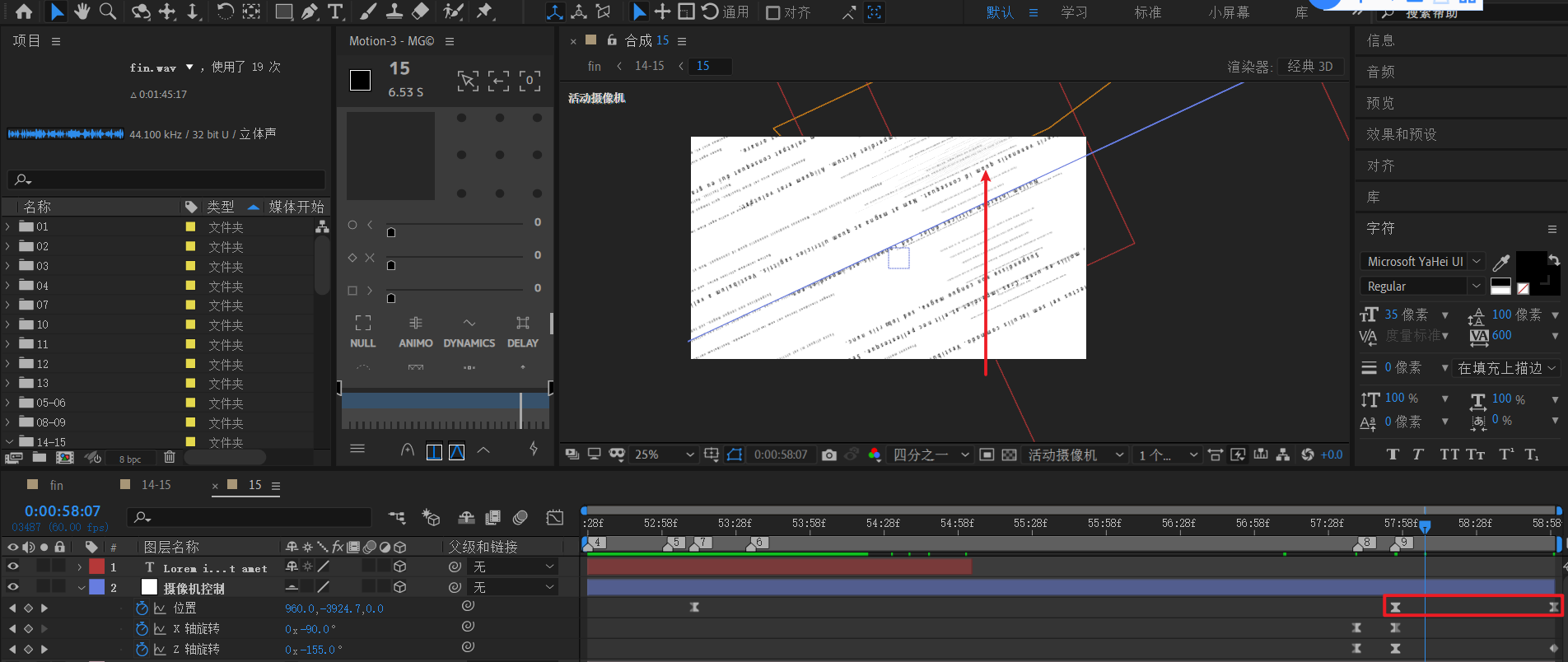Image resolution: width=1568 pixels, height=662 pixels.
Task: Select the Puppet Pin tool
Action: coord(485,12)
